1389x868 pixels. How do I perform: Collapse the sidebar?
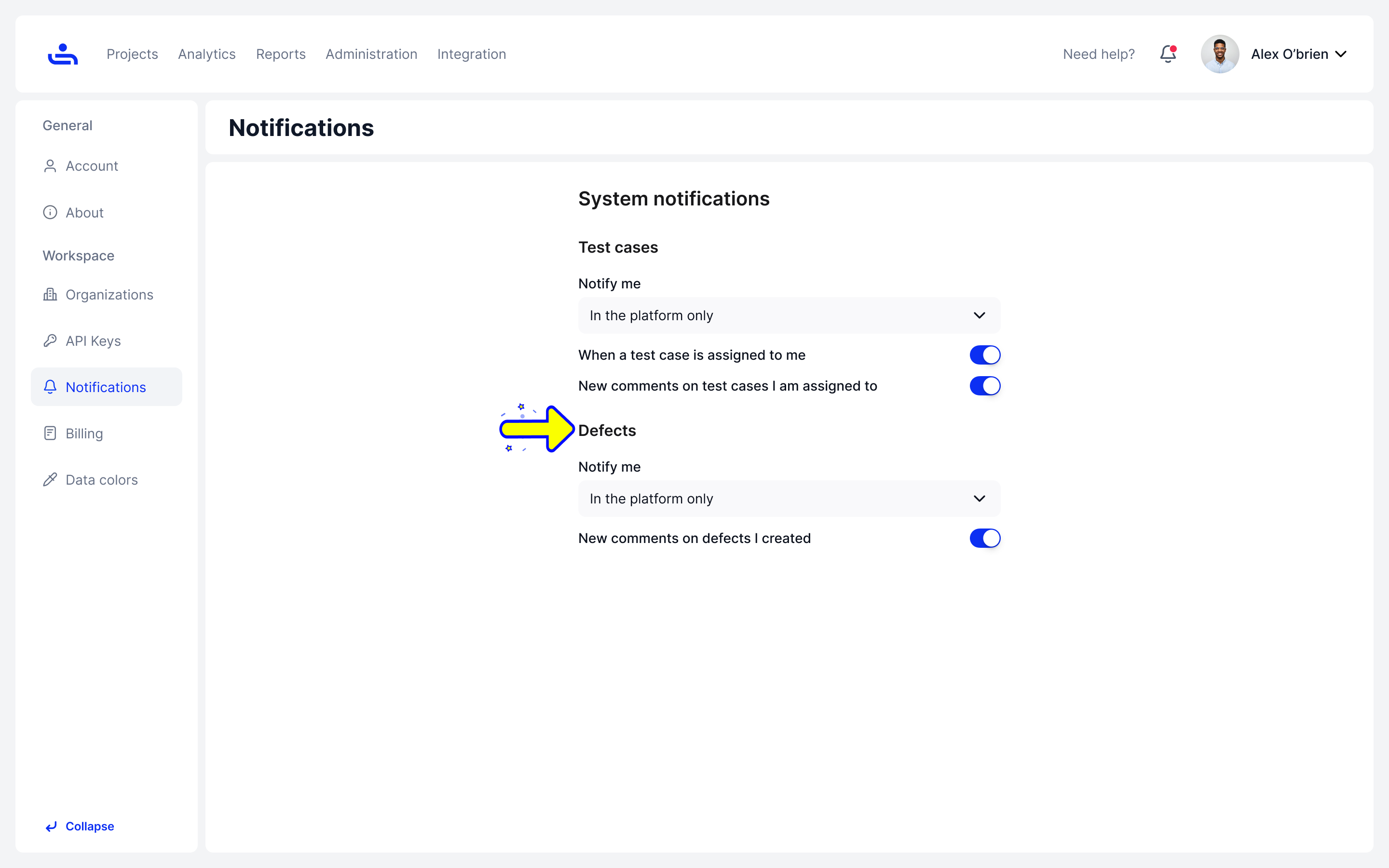[x=80, y=826]
